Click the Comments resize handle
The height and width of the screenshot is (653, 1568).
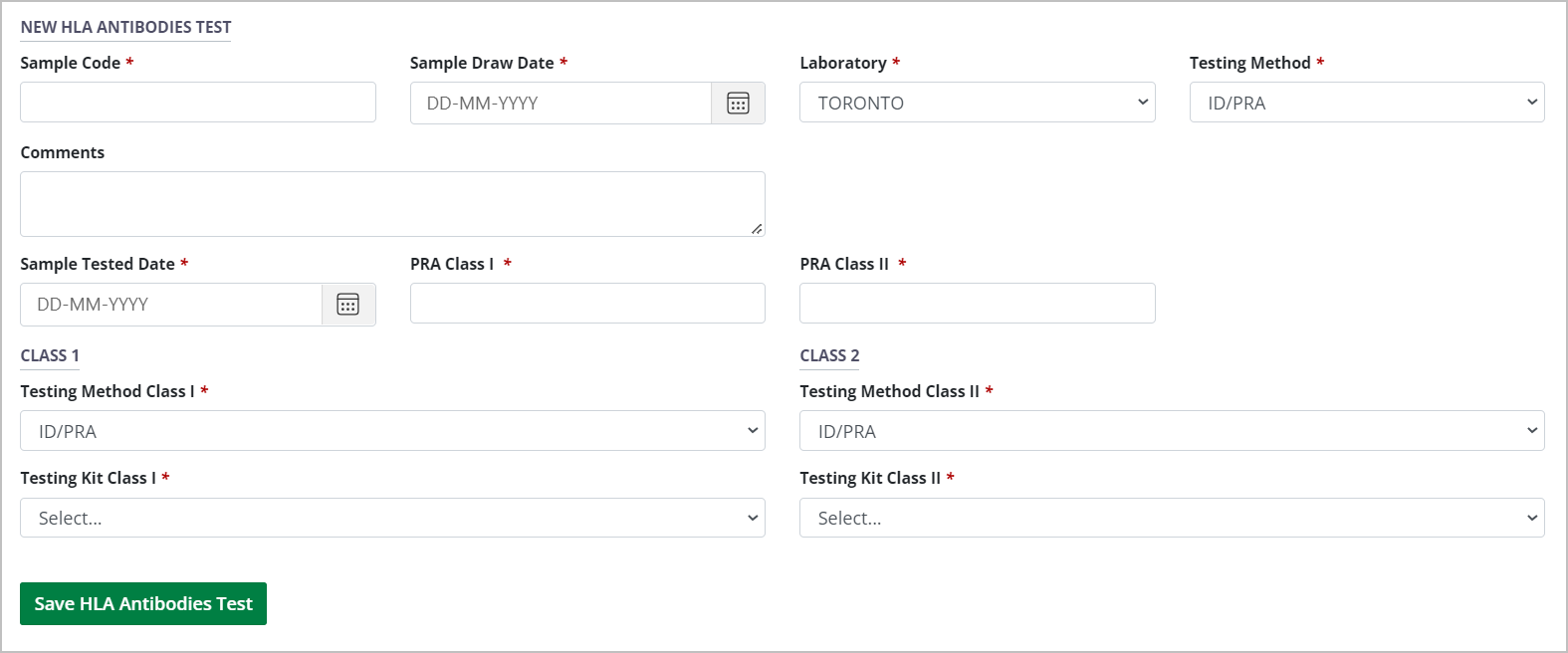pyautogui.click(x=757, y=231)
